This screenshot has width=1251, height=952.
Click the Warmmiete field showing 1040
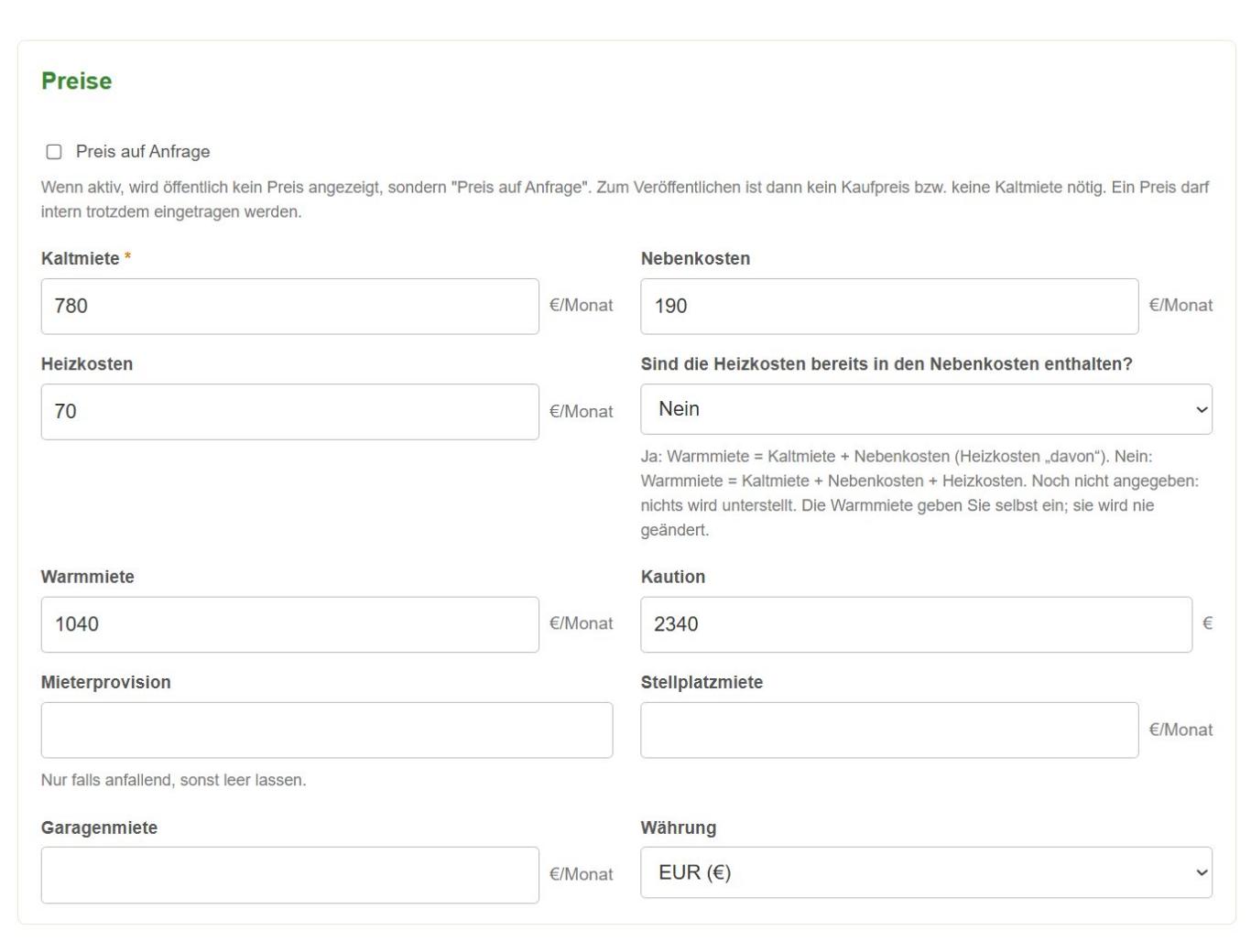(x=290, y=624)
